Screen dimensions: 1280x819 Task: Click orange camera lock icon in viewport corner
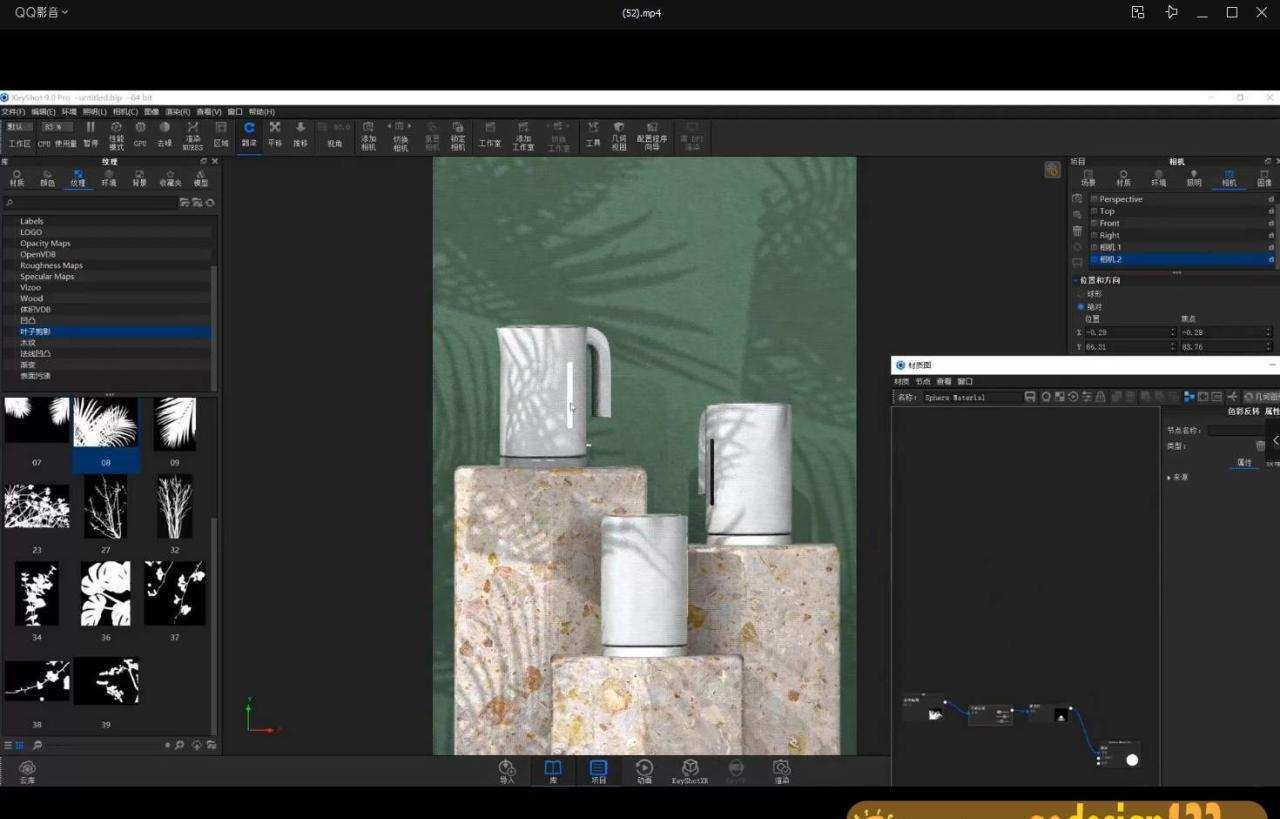(x=1052, y=170)
